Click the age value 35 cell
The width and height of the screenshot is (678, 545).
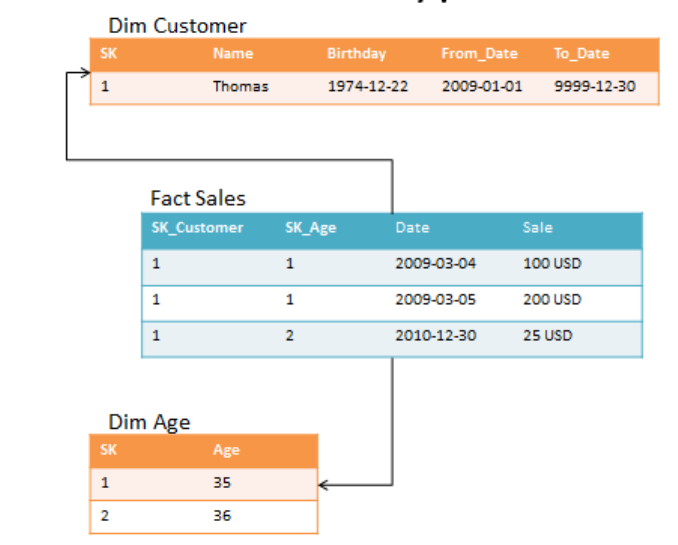[222, 483]
